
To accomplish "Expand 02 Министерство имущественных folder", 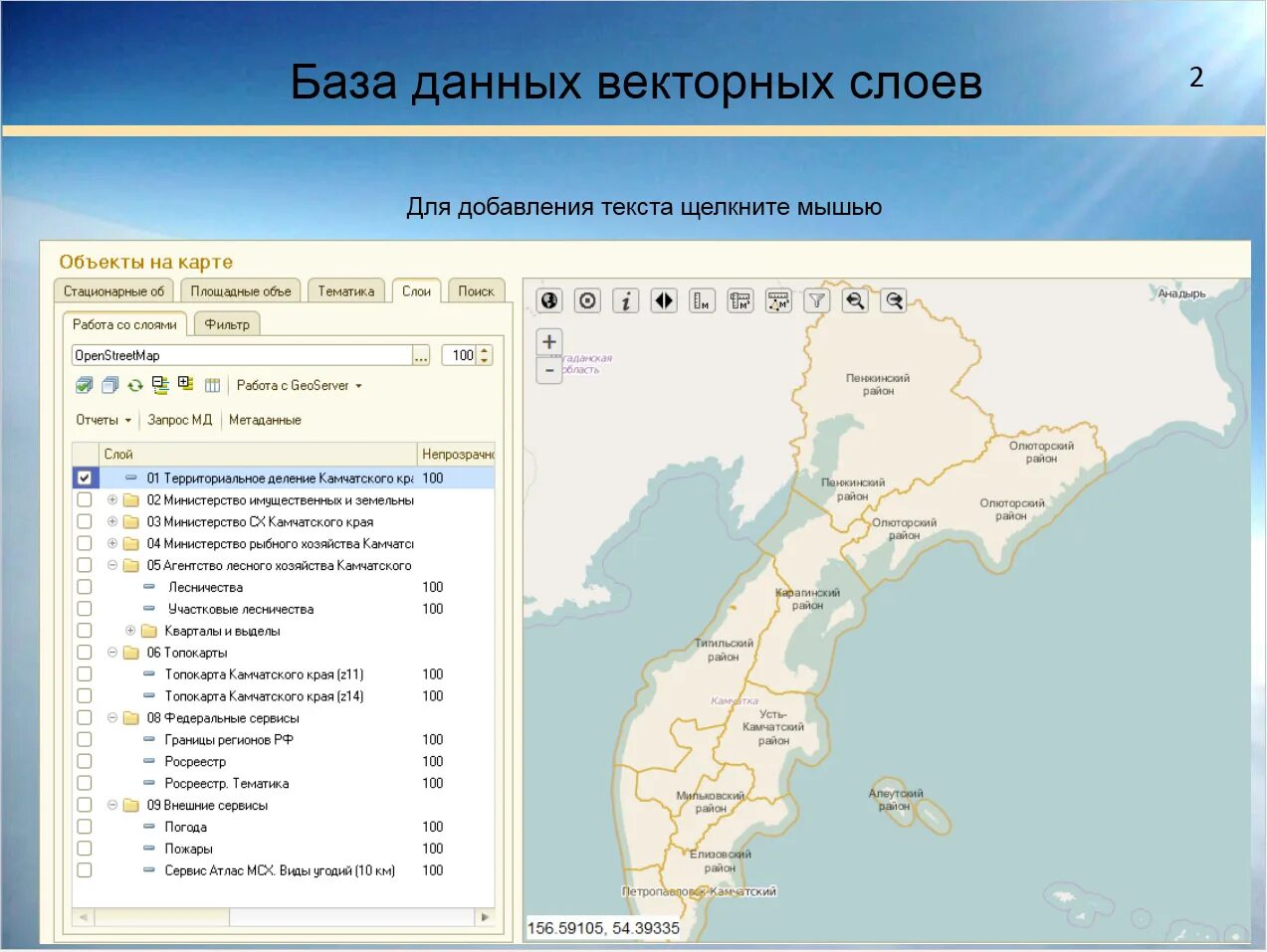I will click(112, 499).
